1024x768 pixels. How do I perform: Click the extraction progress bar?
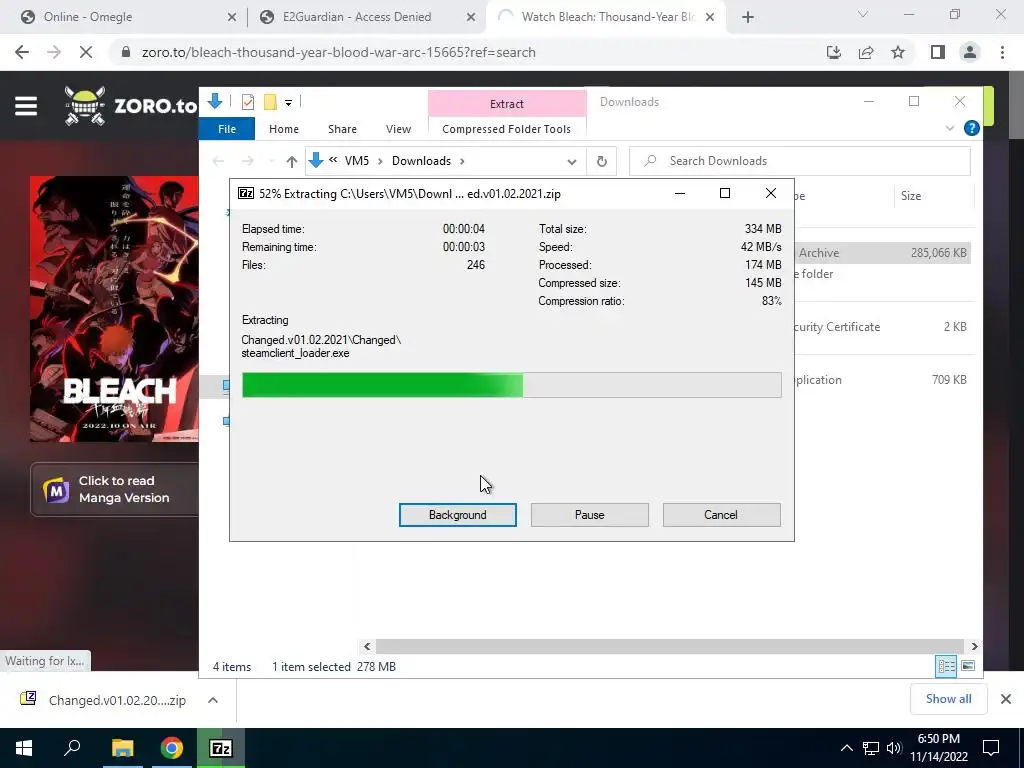pyautogui.click(x=511, y=385)
